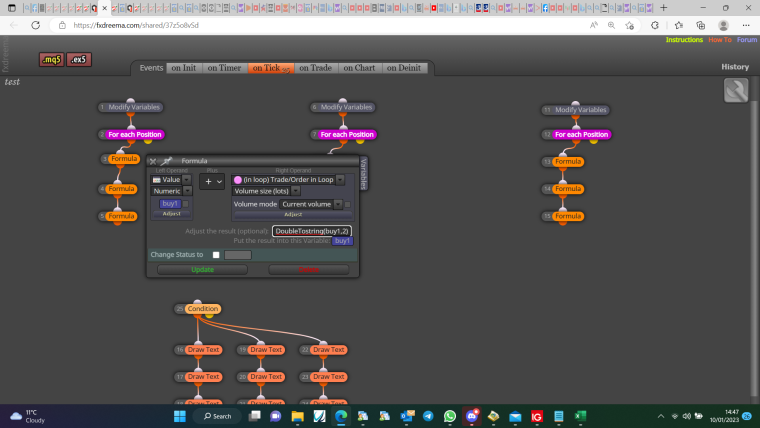Pin the Formula dialog with pushpin icon
The width and height of the screenshot is (760, 428).
point(166,161)
